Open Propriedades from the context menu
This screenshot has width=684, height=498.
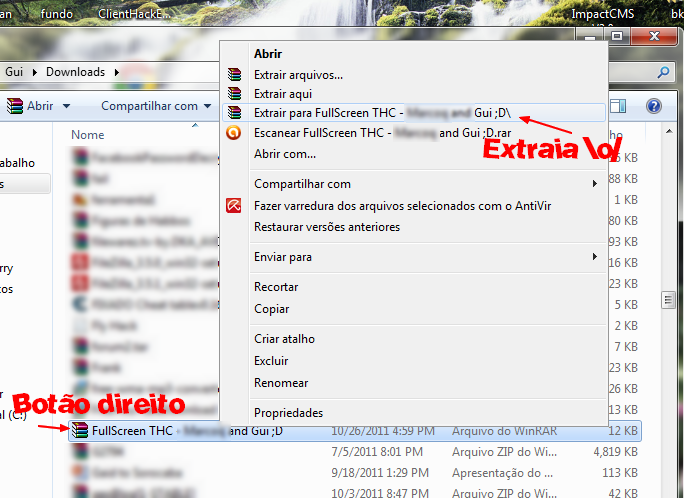tap(288, 413)
